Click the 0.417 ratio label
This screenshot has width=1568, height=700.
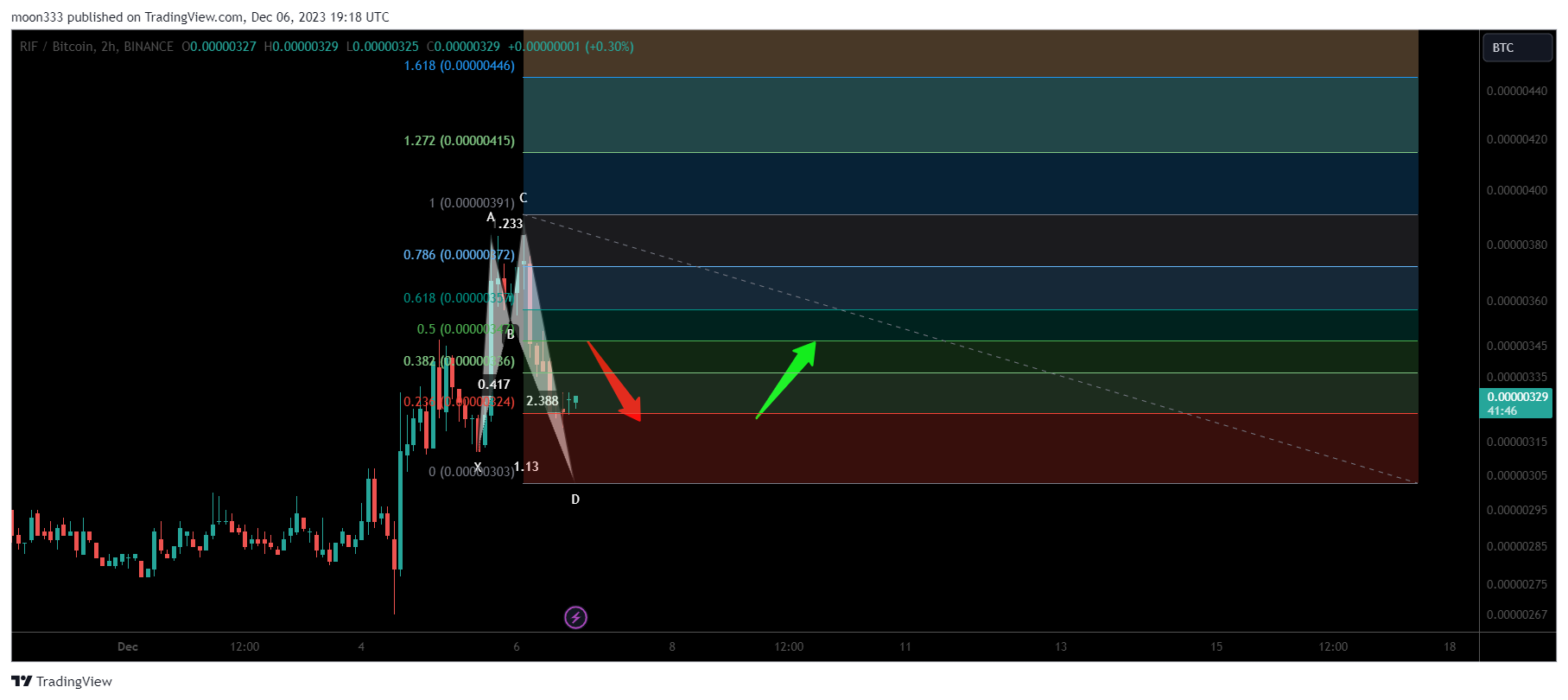point(494,385)
